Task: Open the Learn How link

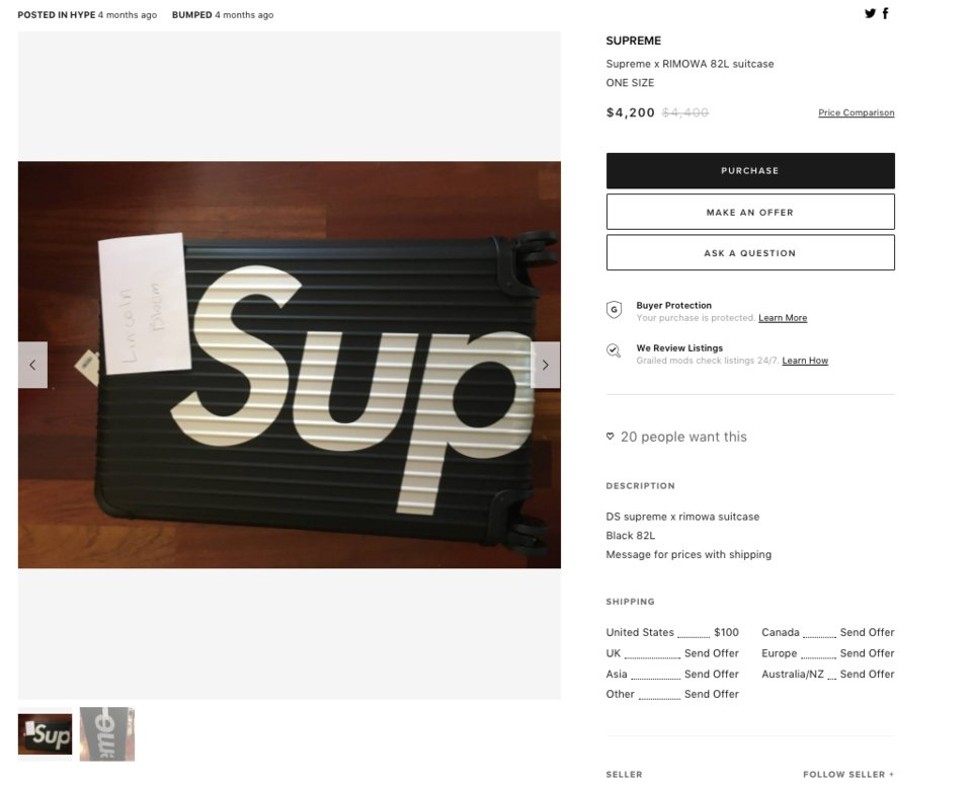Action: click(x=805, y=361)
